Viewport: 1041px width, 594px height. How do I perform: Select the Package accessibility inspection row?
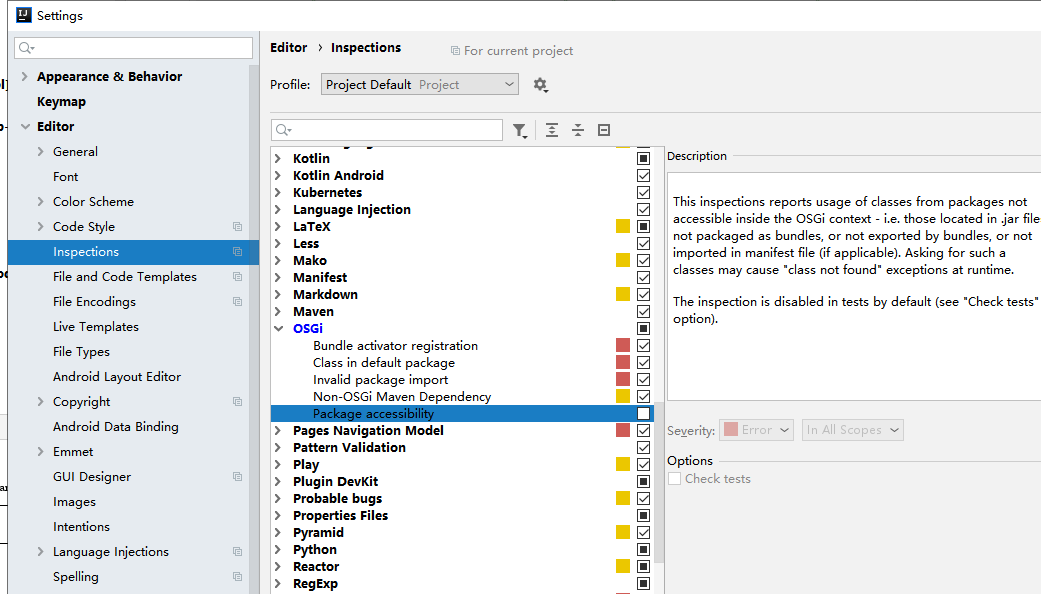coord(462,413)
